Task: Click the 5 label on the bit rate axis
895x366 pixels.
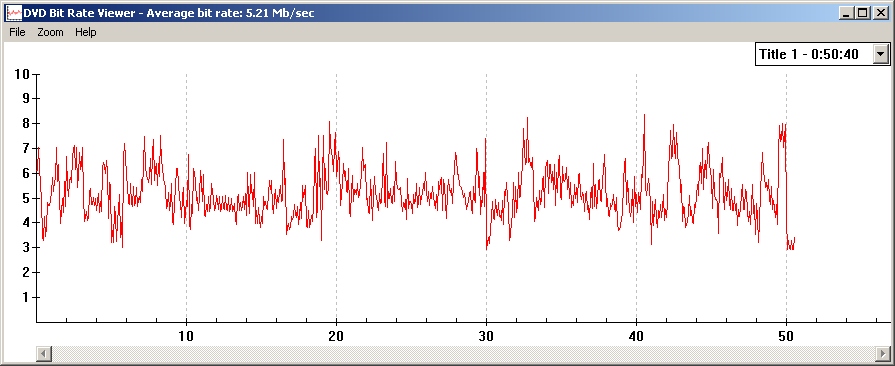Action: point(25,198)
